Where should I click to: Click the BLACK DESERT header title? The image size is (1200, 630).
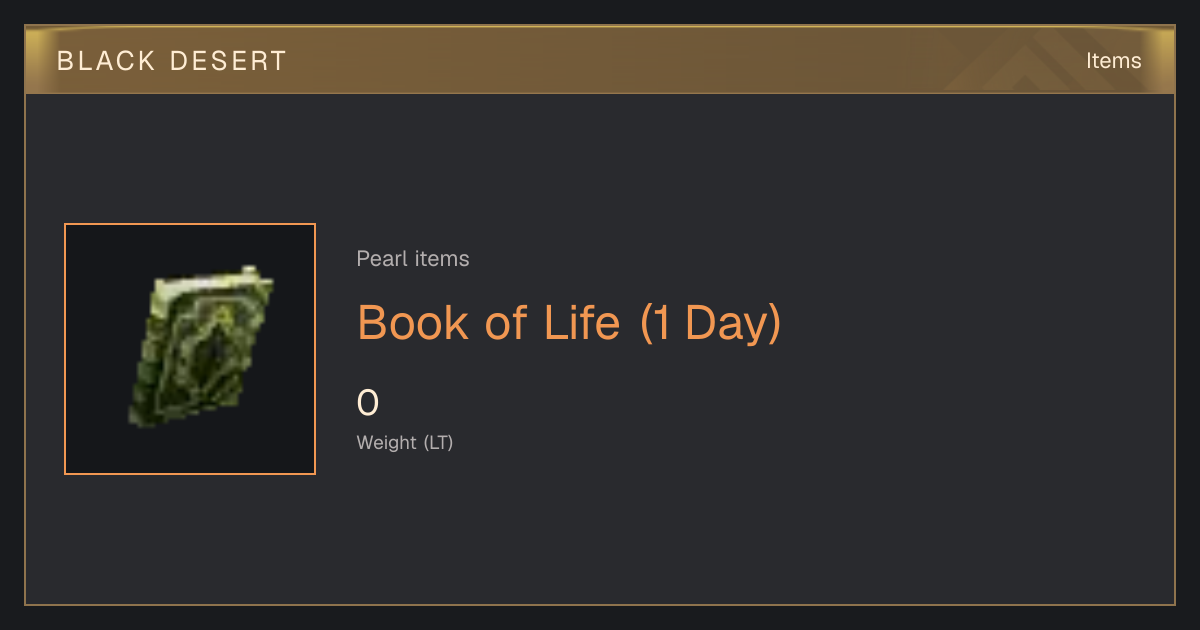172,61
